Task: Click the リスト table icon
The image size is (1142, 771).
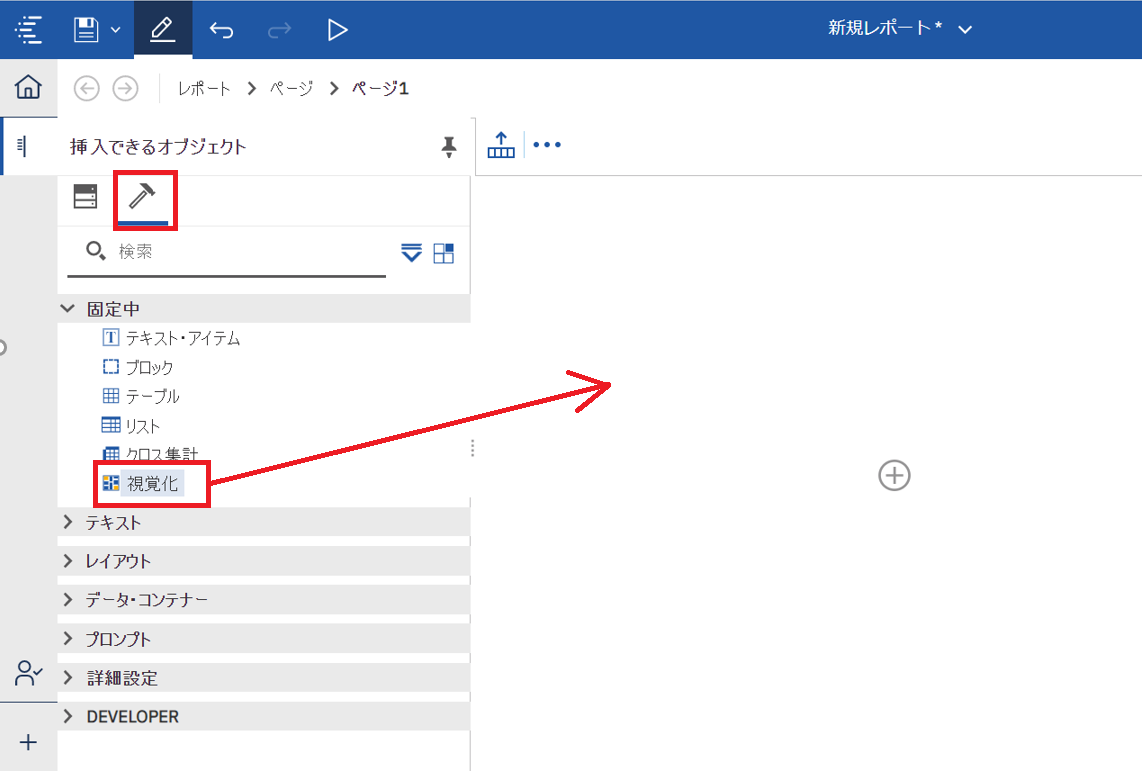Action: (x=111, y=424)
